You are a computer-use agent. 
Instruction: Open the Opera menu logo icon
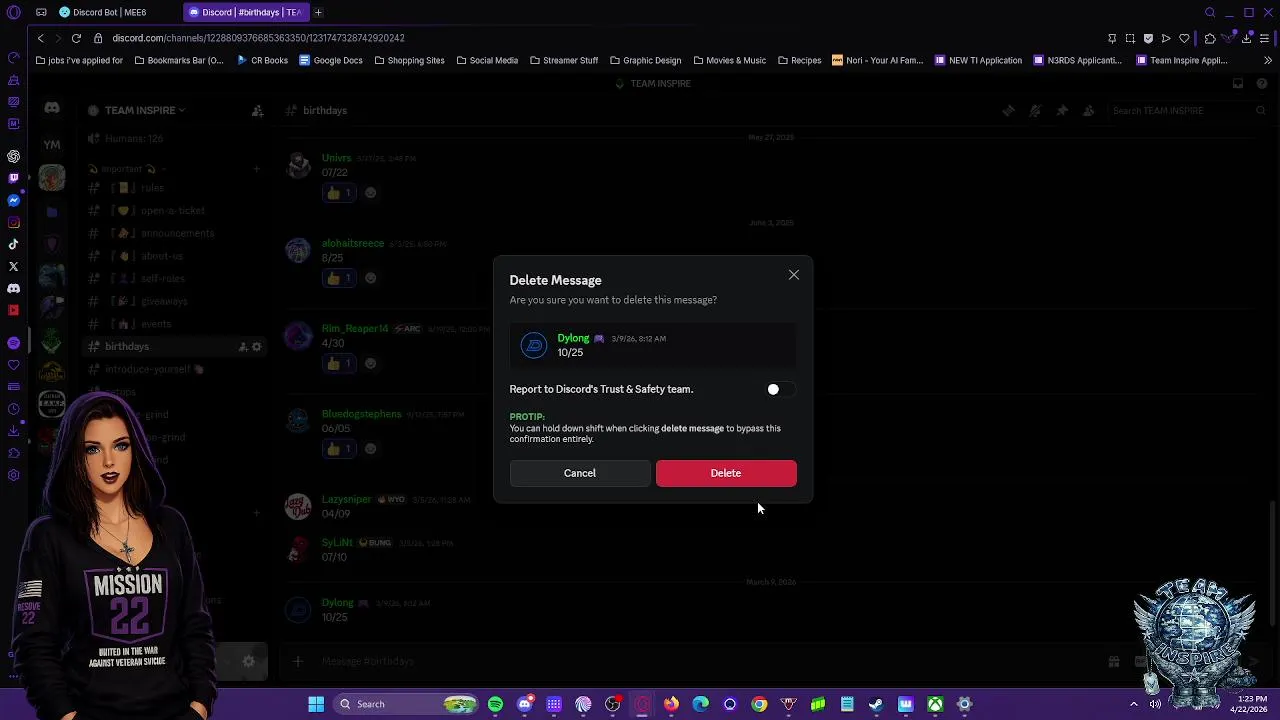(14, 12)
